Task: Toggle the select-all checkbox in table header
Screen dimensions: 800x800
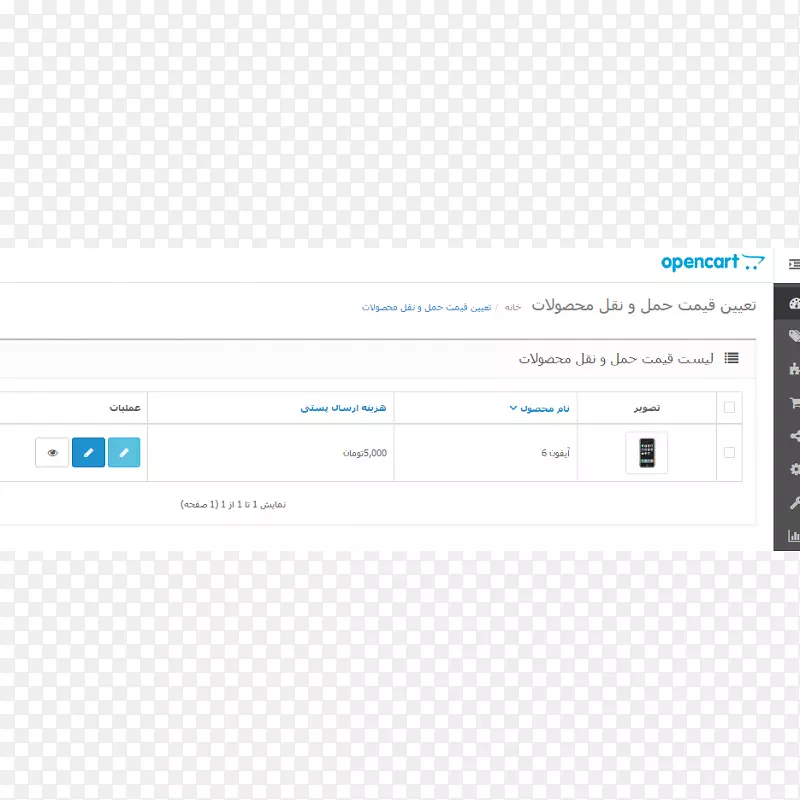Action: (x=729, y=407)
